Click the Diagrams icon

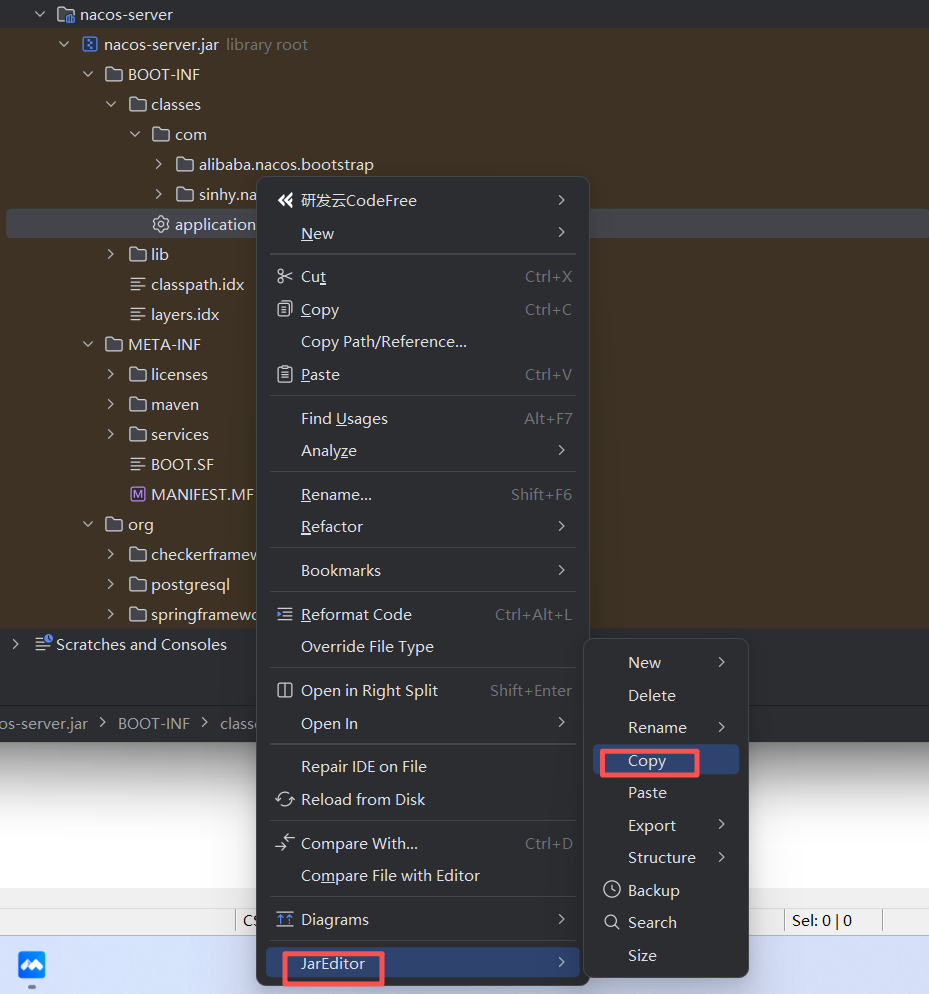285,919
